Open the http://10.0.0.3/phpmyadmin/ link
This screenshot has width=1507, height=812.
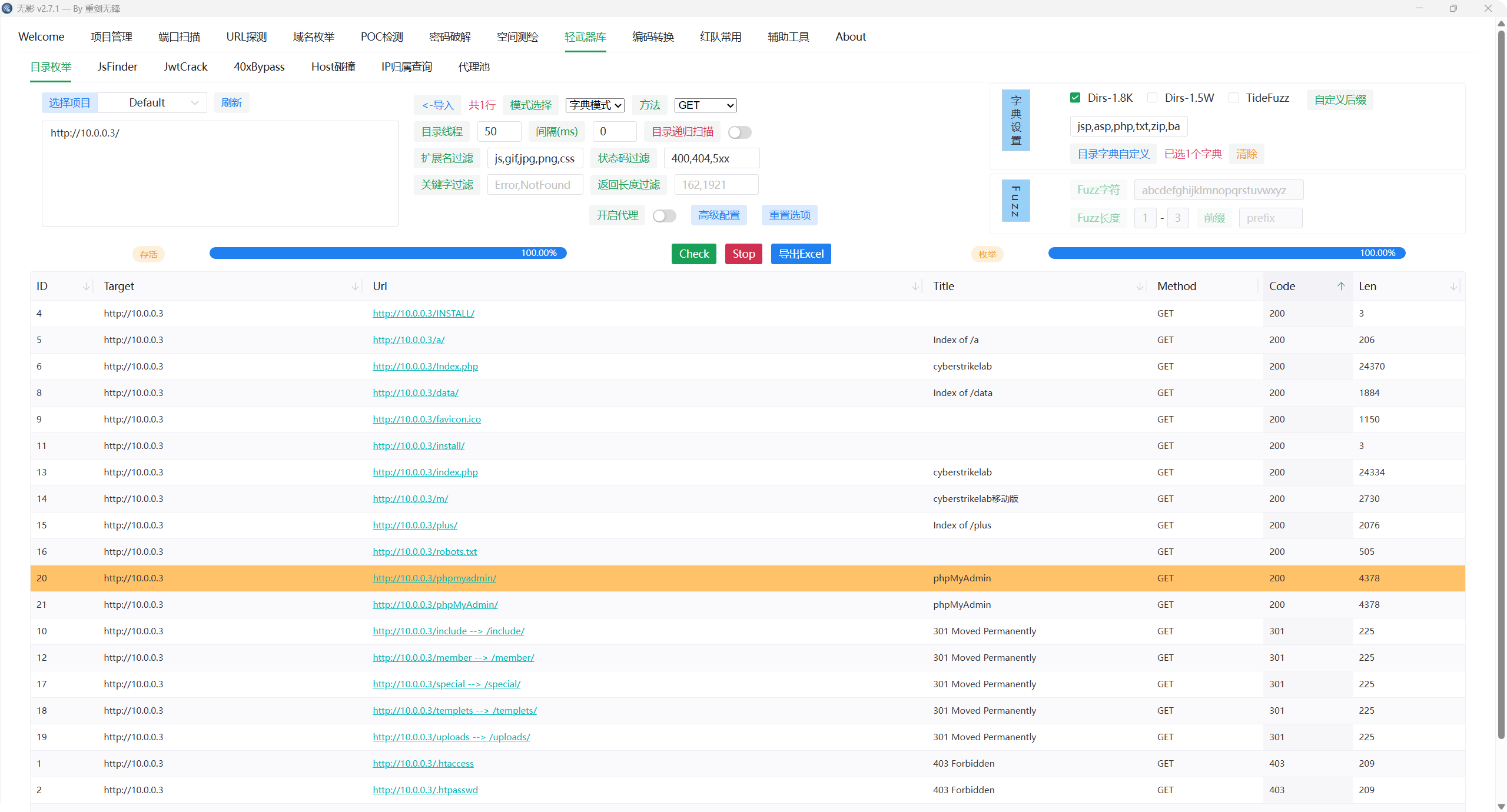[x=434, y=578]
